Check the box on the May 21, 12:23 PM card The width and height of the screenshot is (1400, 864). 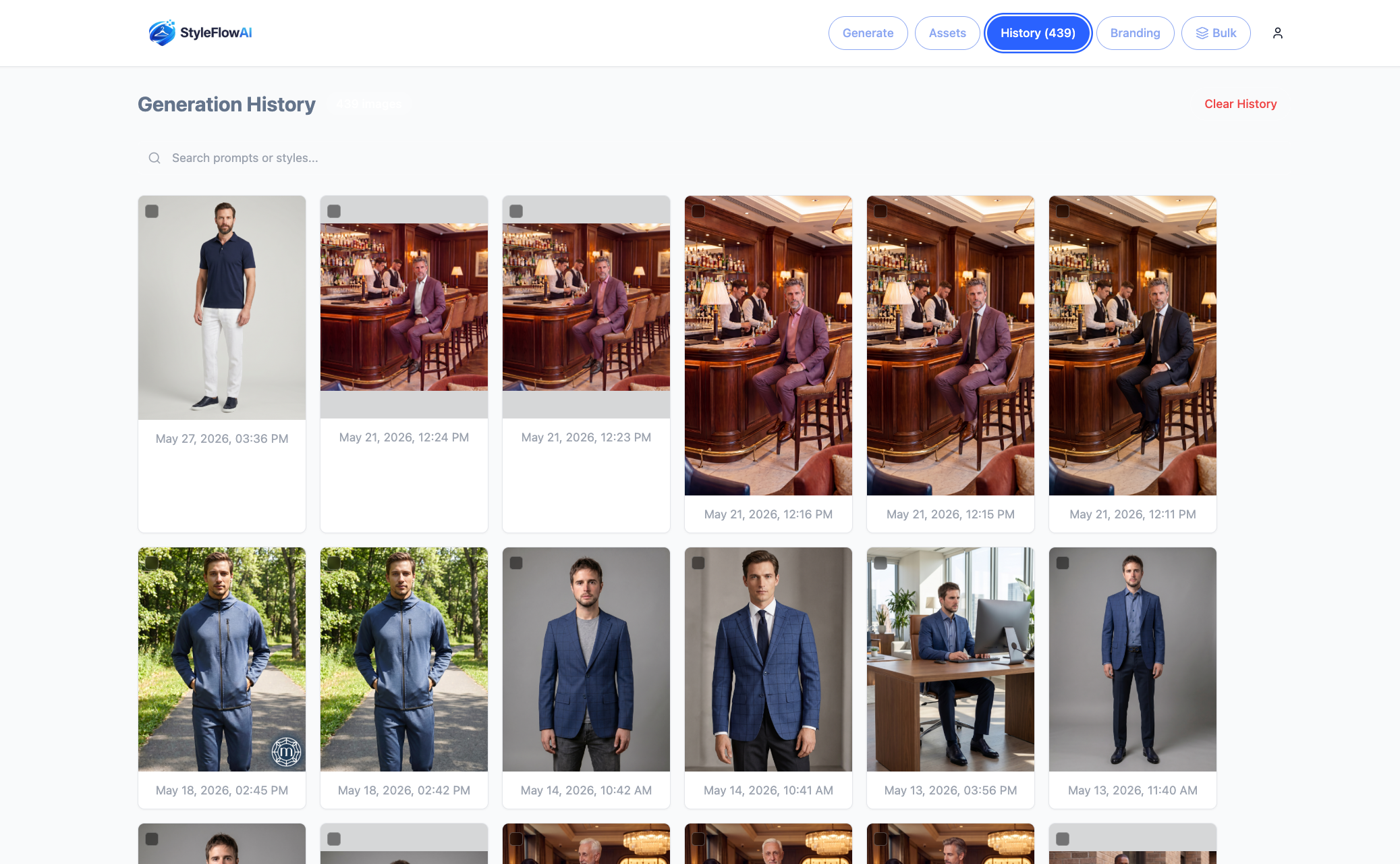click(x=516, y=211)
